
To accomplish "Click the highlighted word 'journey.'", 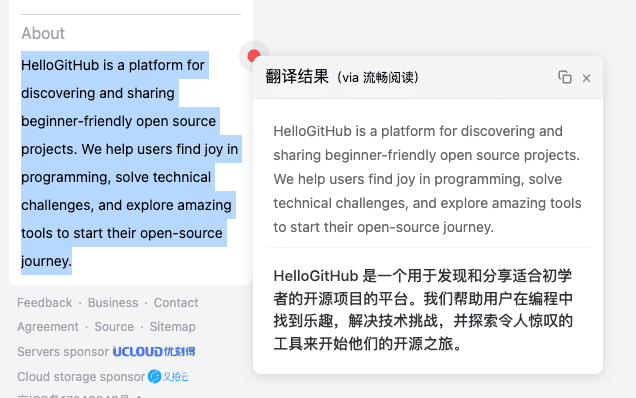I will 46,261.
